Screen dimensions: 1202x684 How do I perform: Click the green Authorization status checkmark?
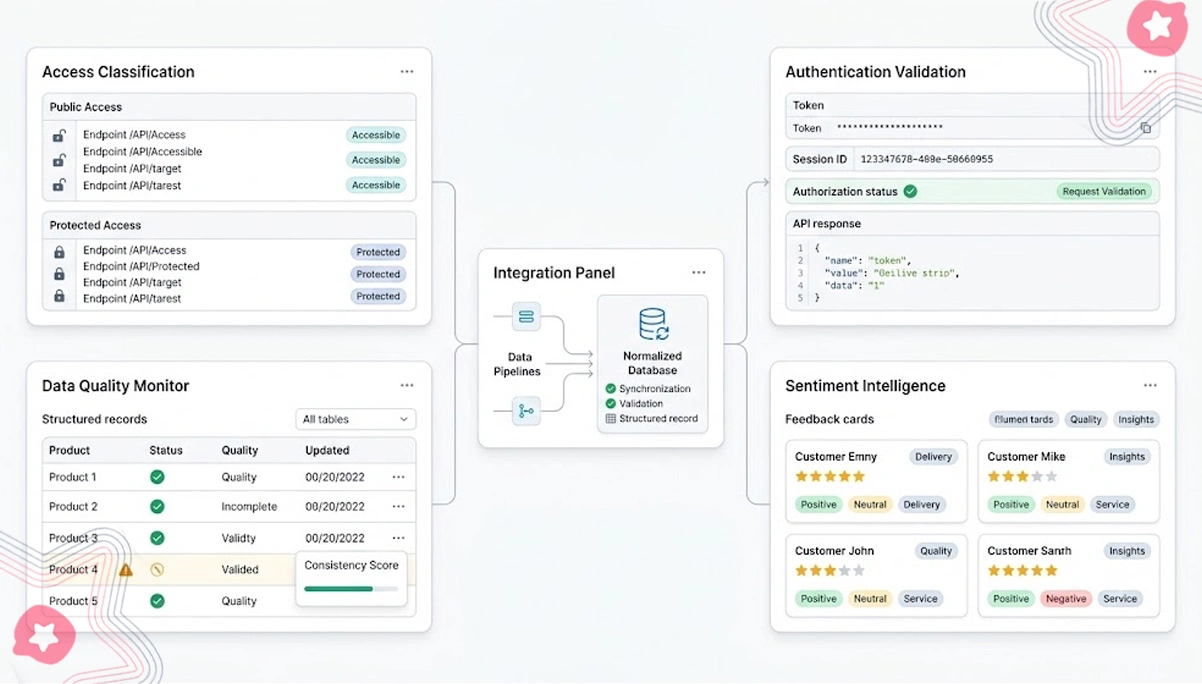click(910, 191)
